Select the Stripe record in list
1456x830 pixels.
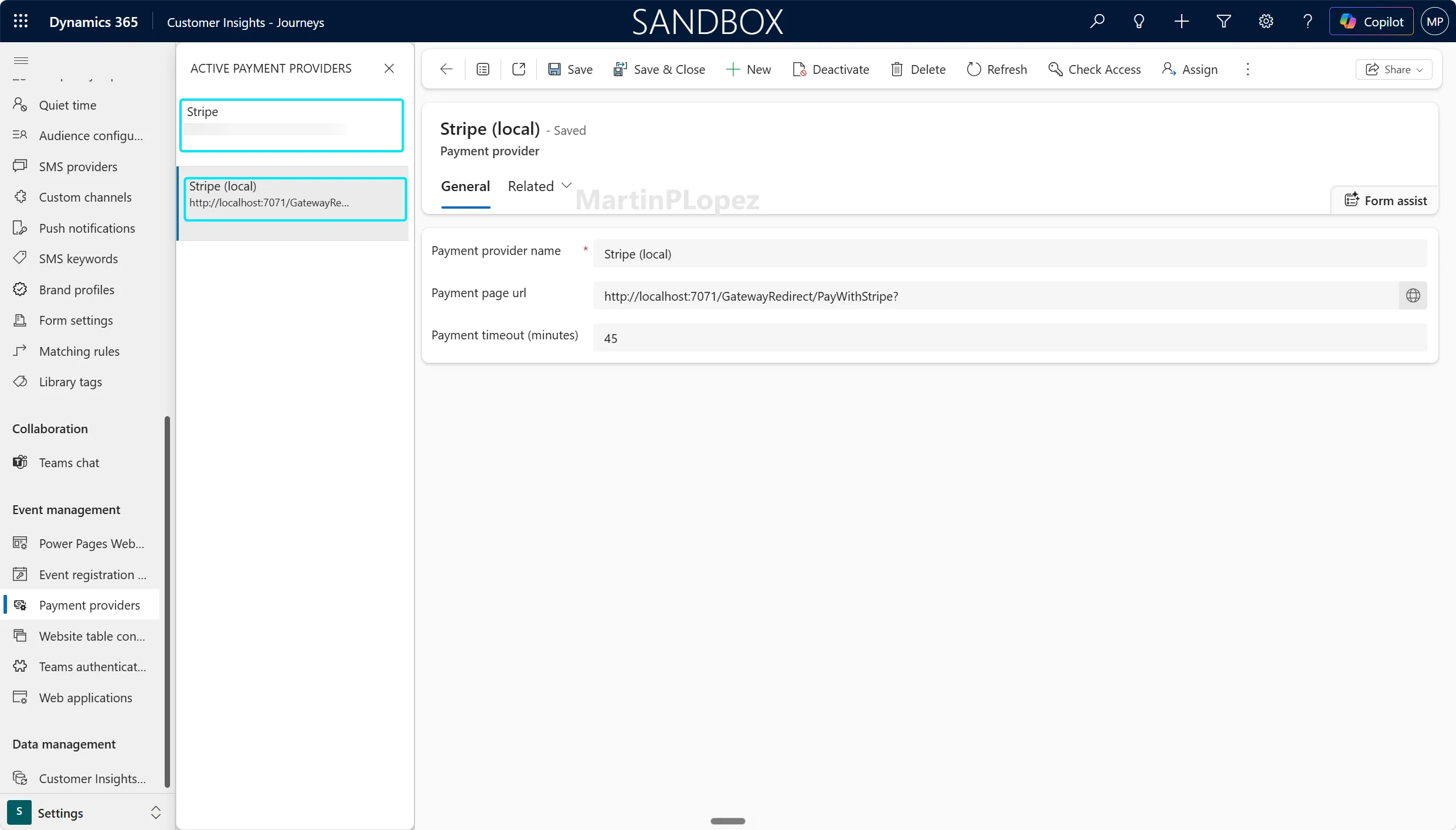pos(292,125)
